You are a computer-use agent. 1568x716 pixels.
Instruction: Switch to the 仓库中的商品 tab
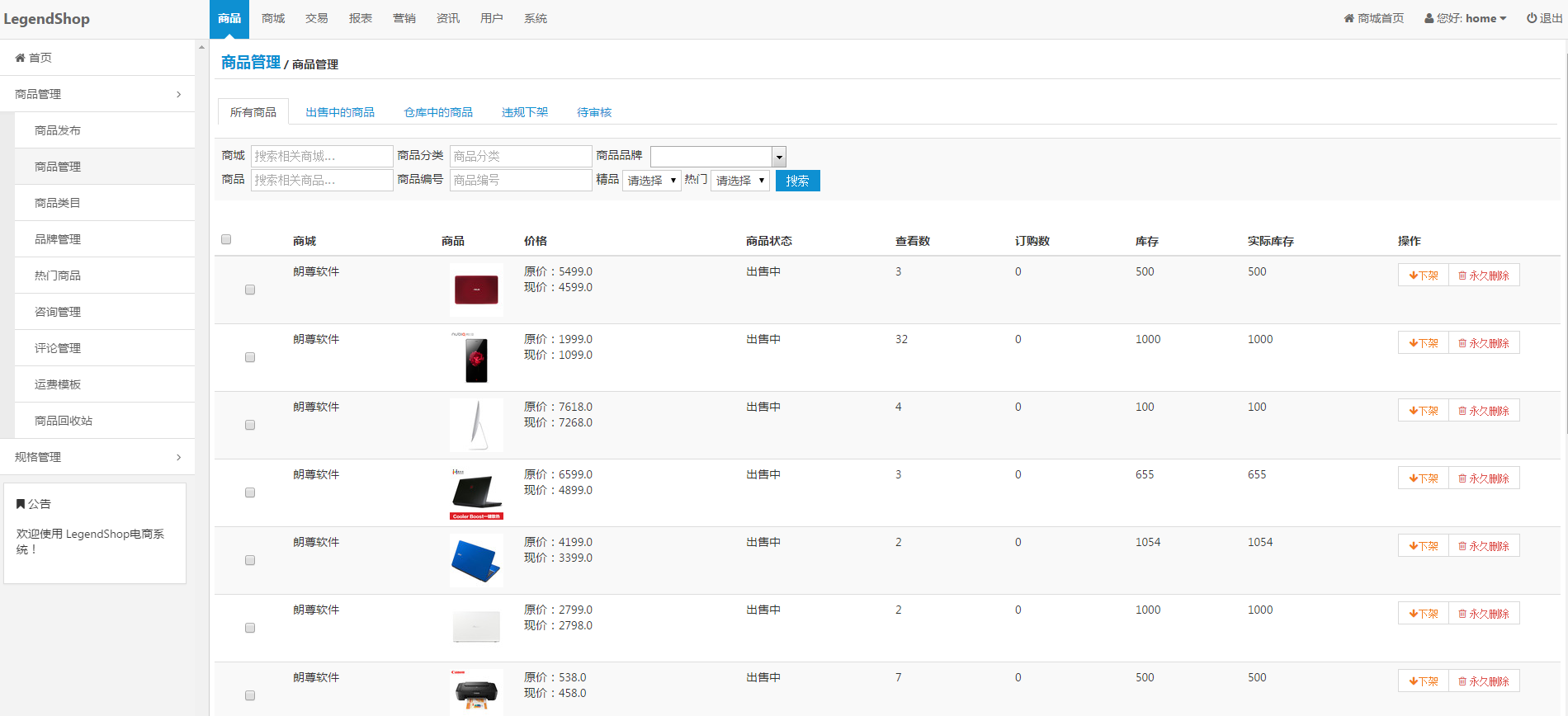tap(438, 112)
